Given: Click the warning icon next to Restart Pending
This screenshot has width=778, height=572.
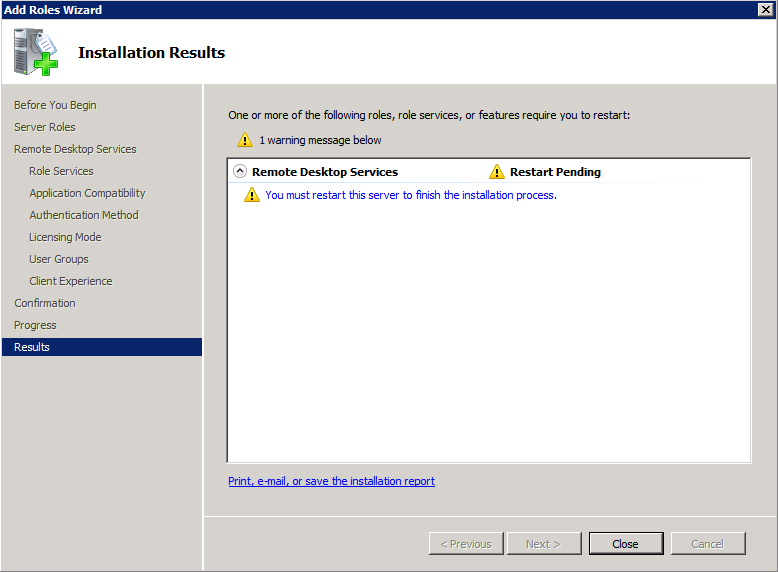Looking at the screenshot, I should [497, 172].
